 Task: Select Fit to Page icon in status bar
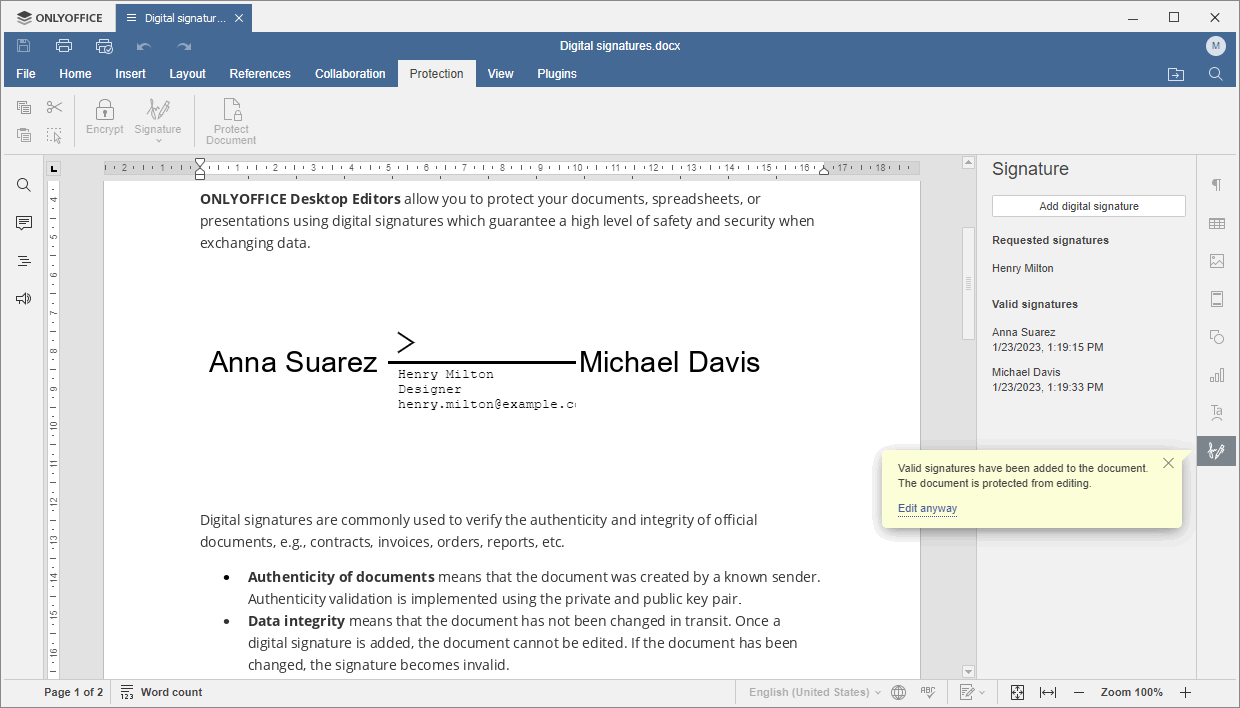coord(1017,692)
